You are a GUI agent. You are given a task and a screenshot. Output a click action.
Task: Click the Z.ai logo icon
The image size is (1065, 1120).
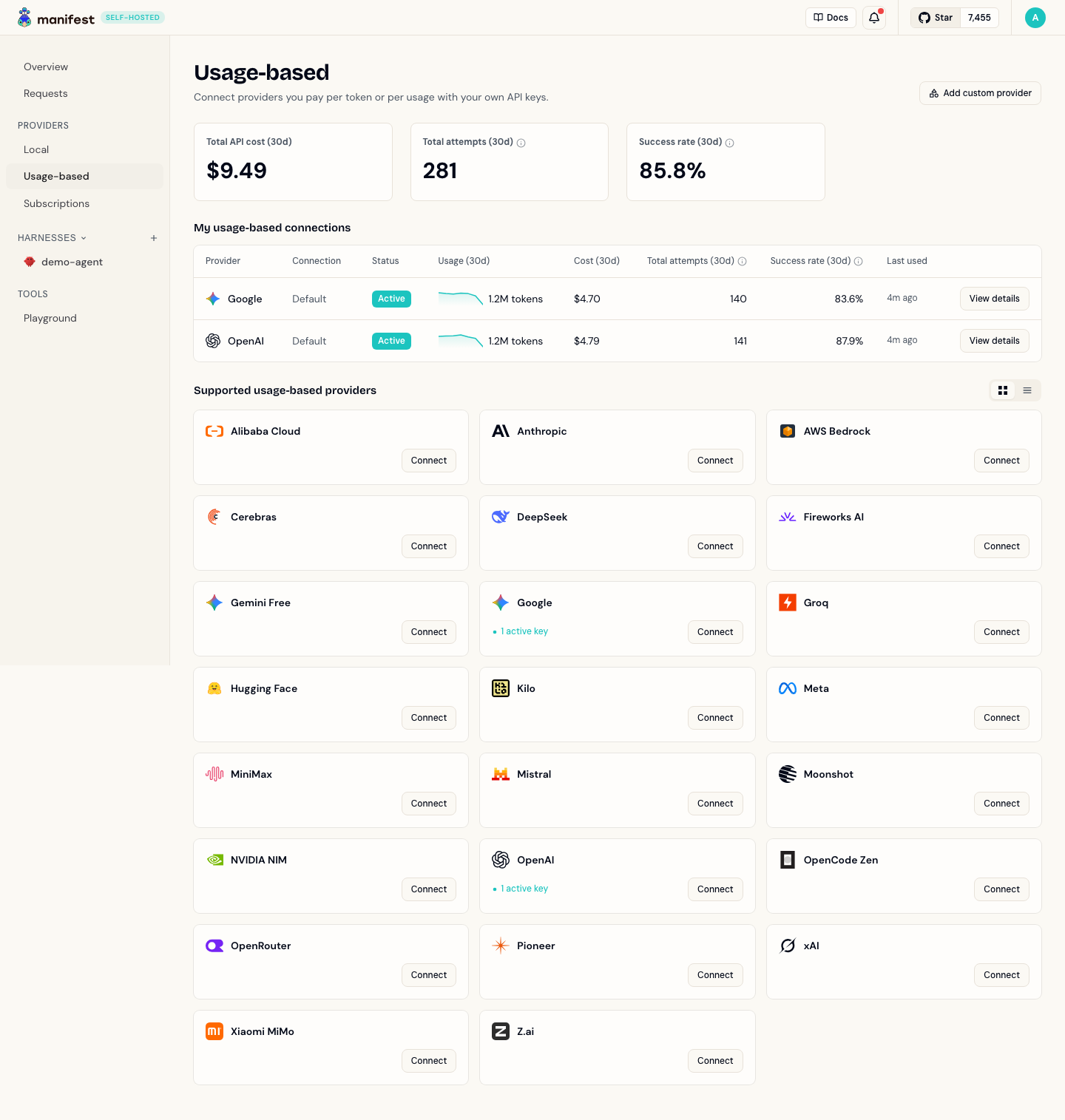pos(501,1031)
